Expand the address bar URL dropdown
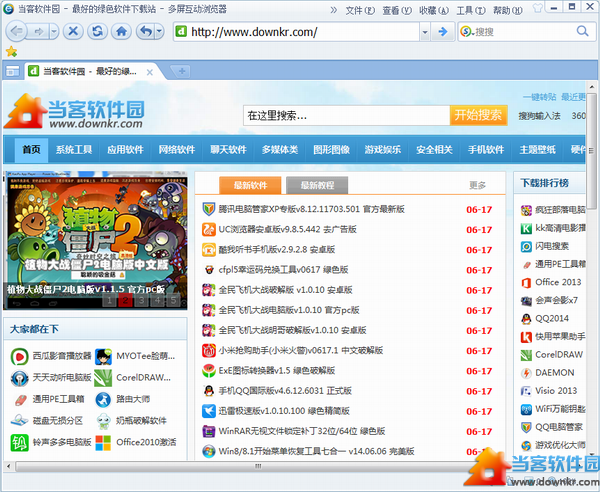The height and width of the screenshot is (492, 600). click(425, 32)
